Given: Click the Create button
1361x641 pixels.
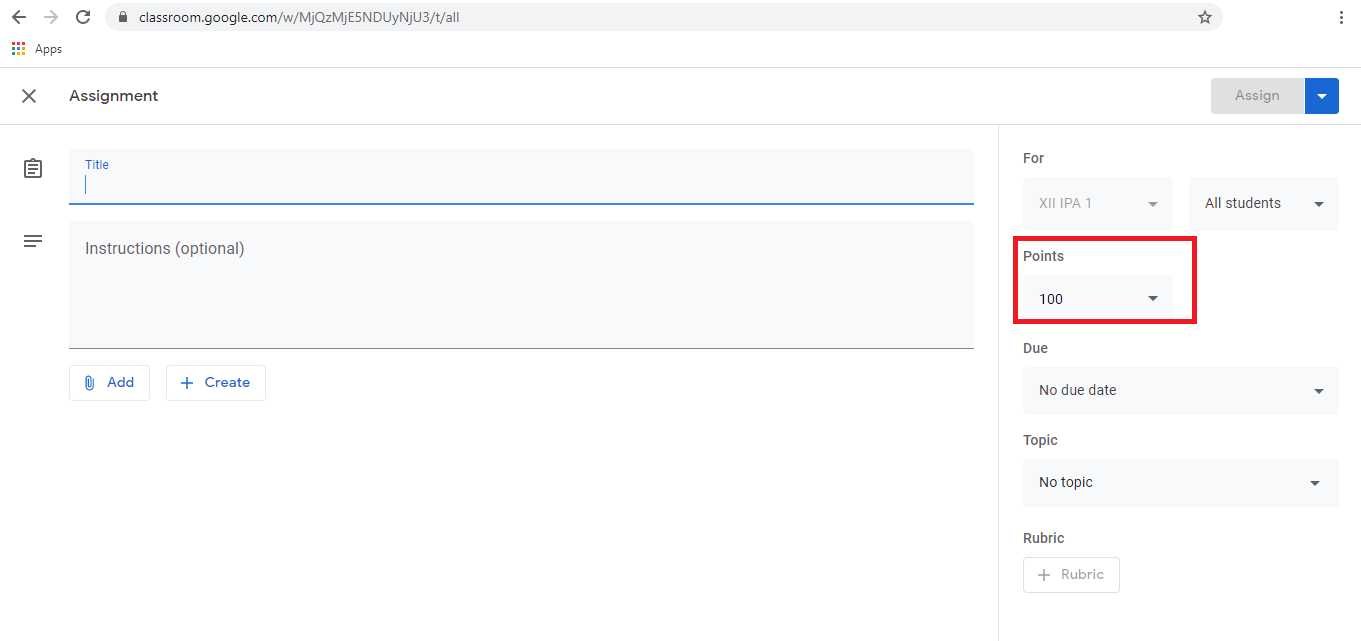Looking at the screenshot, I should click(x=215, y=382).
